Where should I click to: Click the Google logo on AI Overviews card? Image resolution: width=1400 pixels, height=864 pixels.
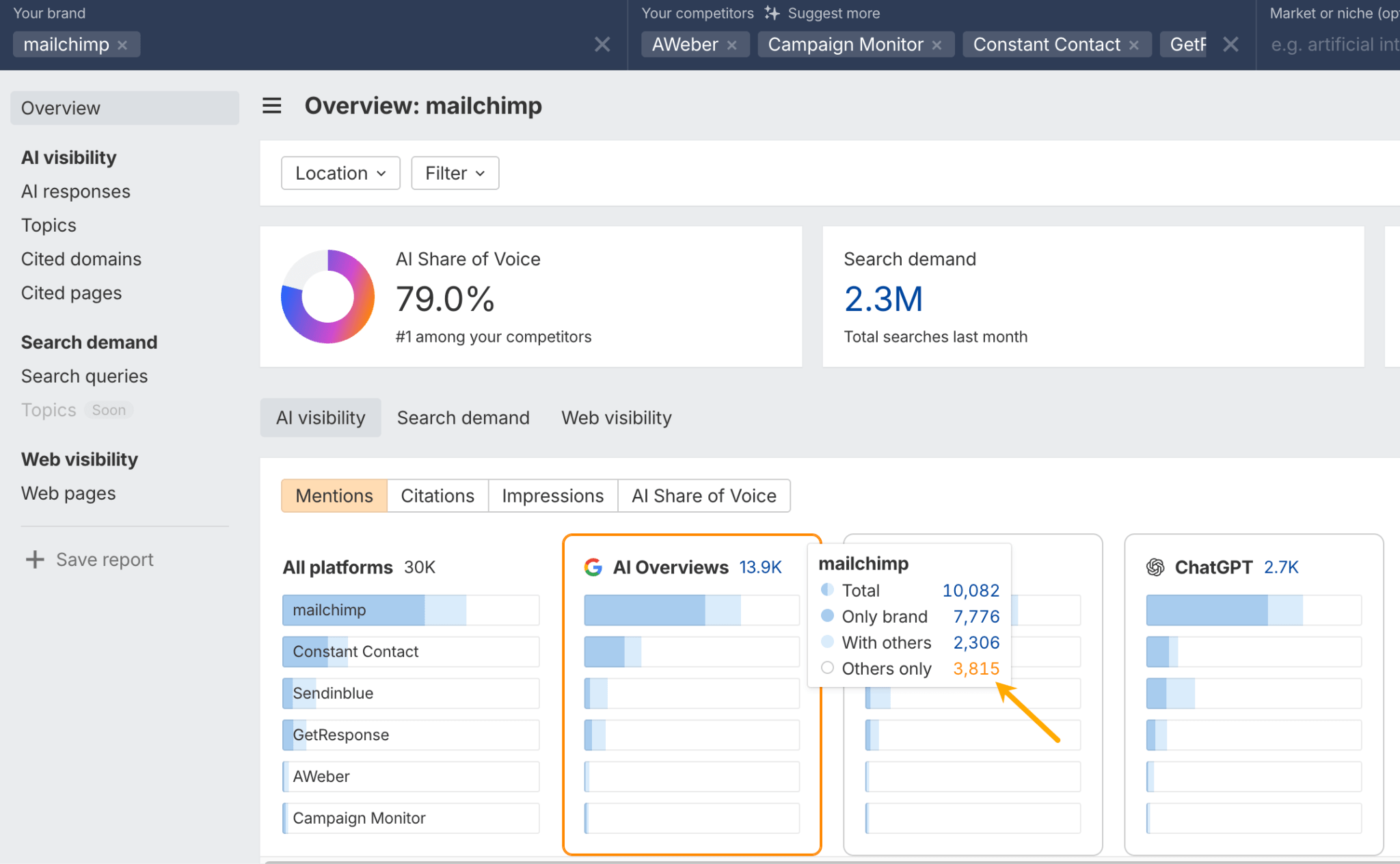(593, 567)
